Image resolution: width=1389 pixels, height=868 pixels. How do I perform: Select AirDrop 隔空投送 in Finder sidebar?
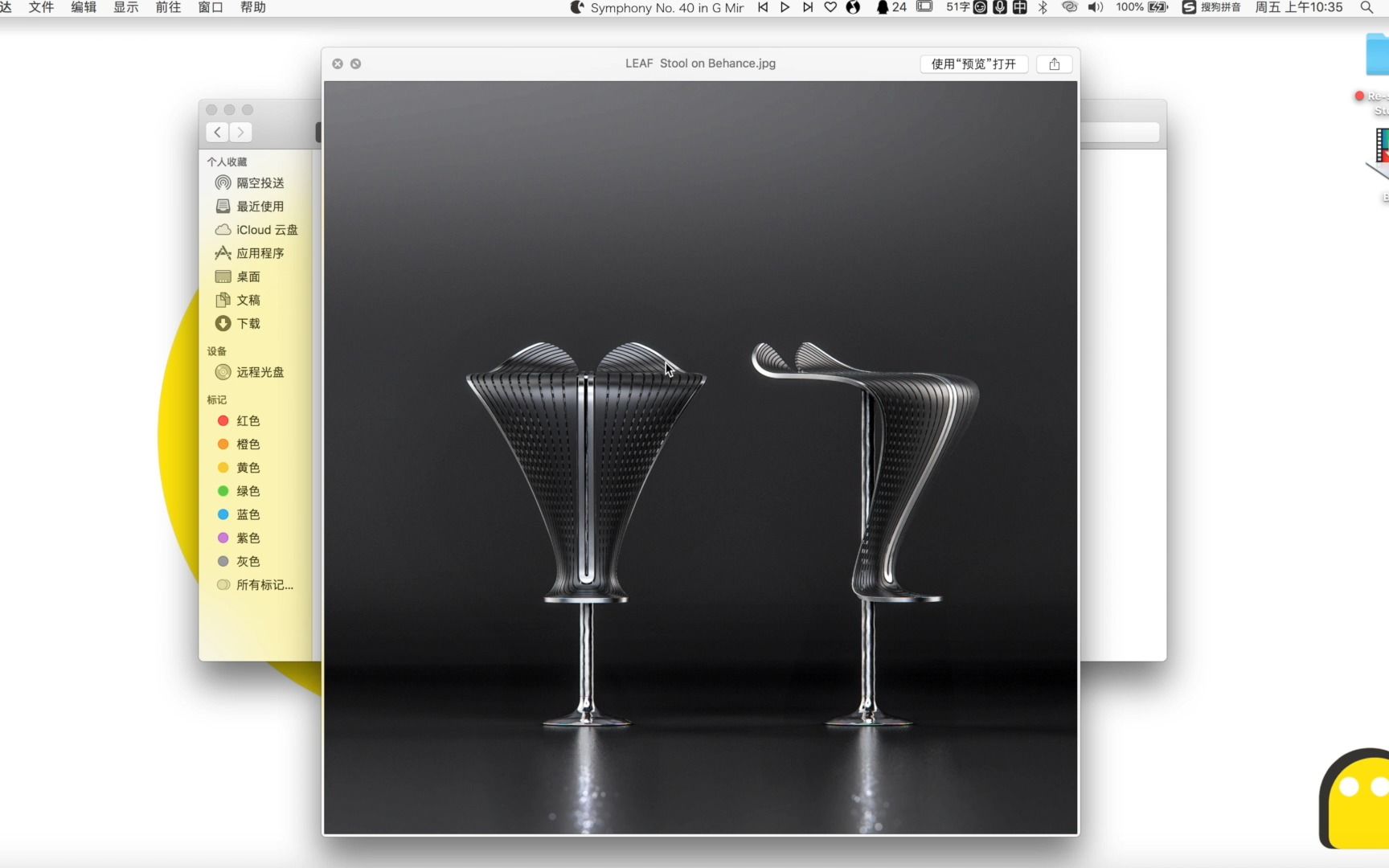(250, 183)
